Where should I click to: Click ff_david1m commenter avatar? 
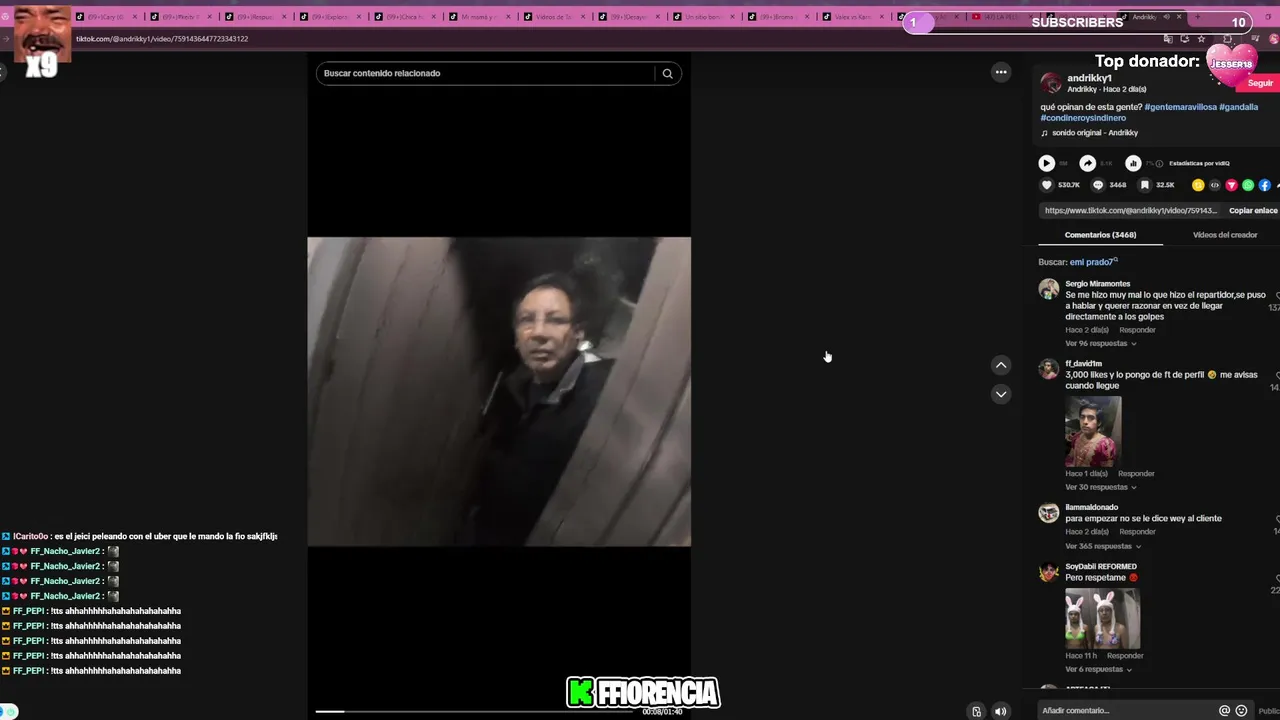[x=1048, y=369]
